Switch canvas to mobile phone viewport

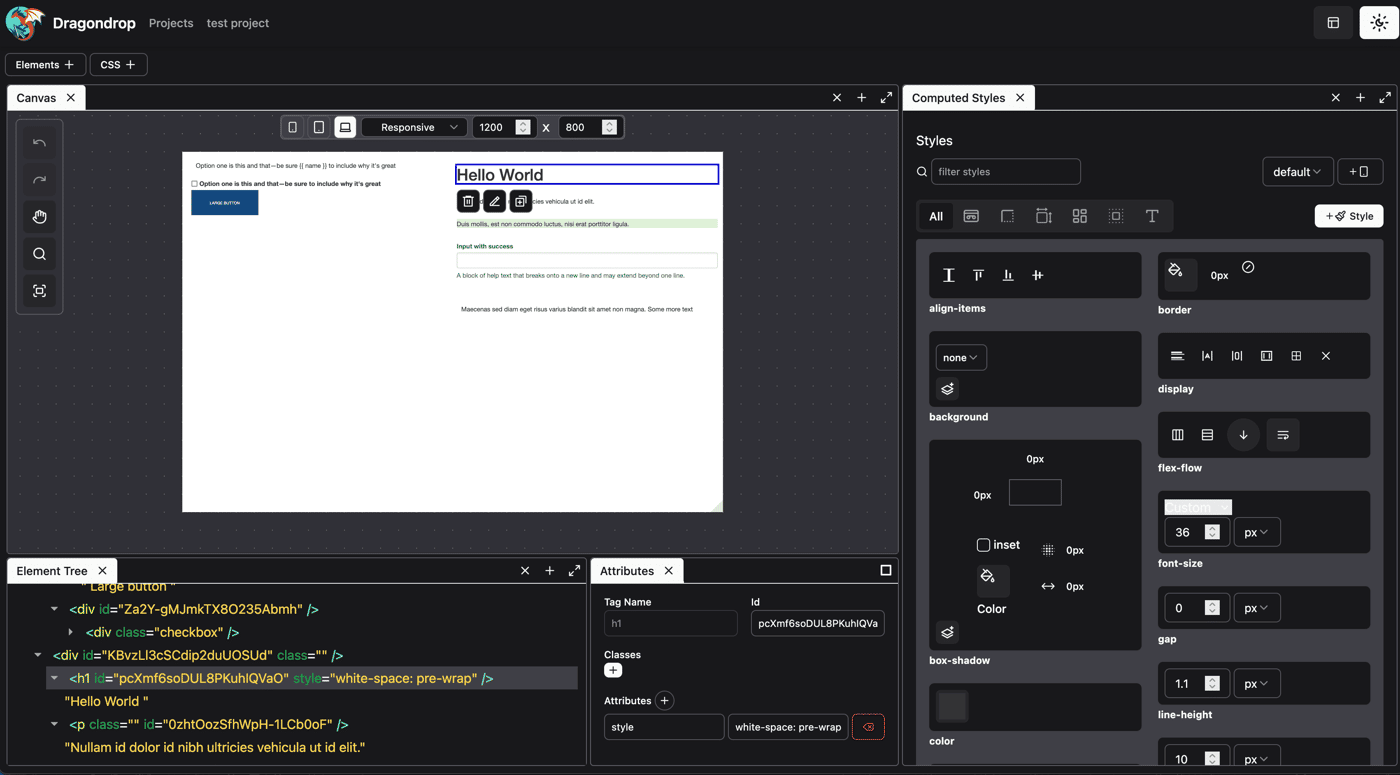tap(293, 127)
